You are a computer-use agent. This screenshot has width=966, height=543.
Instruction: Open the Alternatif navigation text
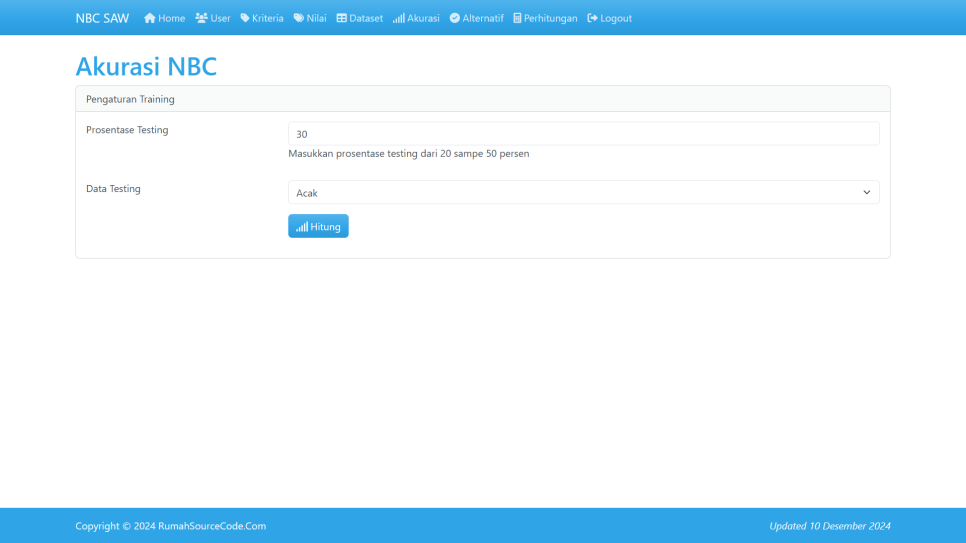pyautogui.click(x=483, y=18)
